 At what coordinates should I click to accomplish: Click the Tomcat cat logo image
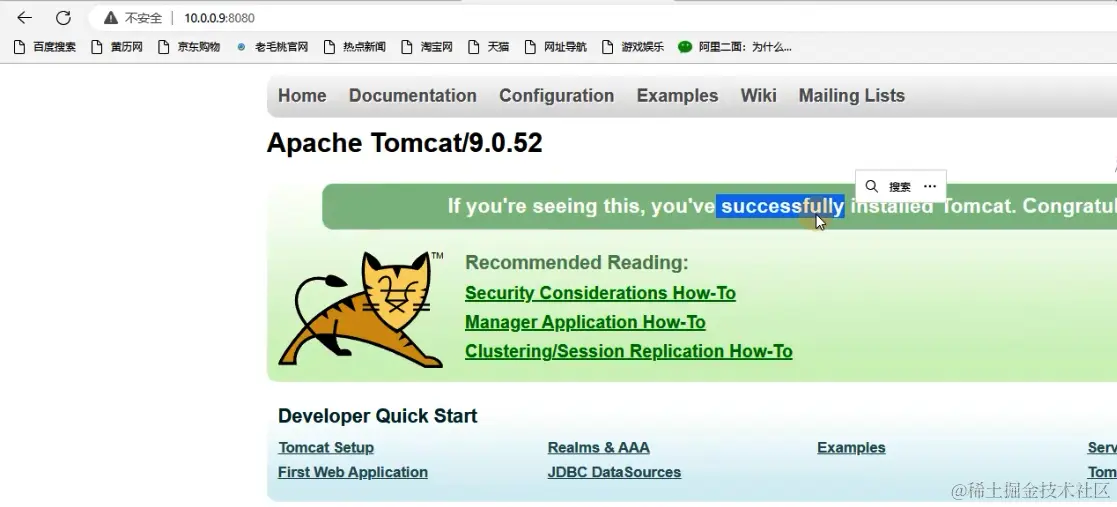[x=360, y=309]
